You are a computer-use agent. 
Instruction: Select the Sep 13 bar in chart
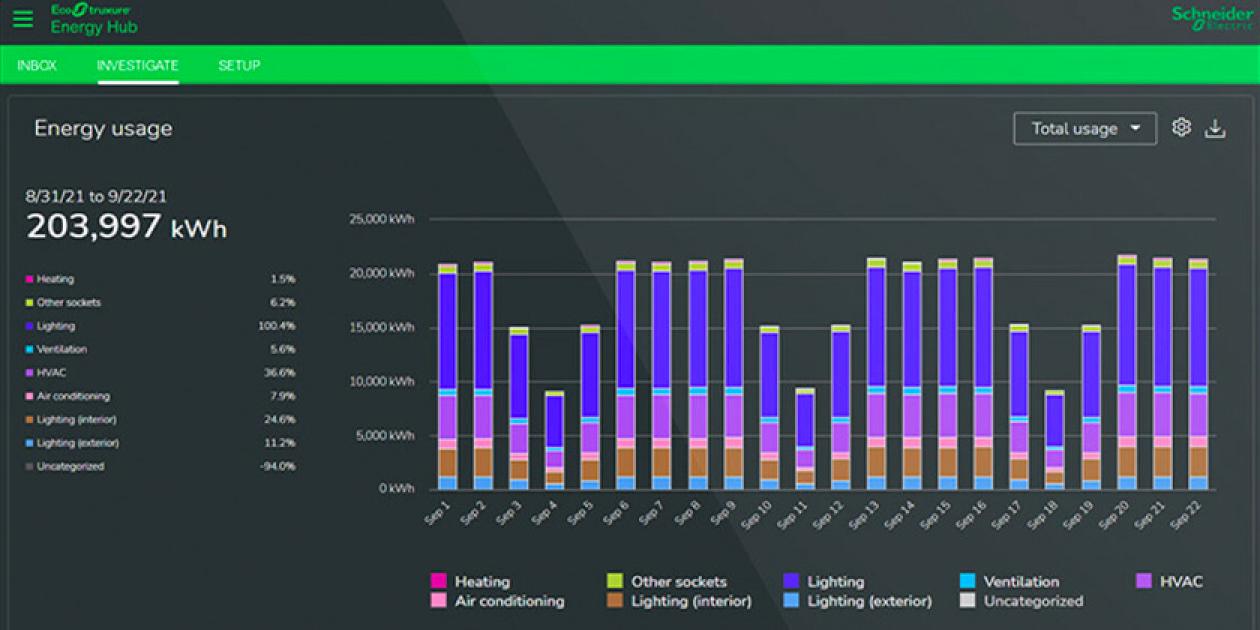pos(876,374)
